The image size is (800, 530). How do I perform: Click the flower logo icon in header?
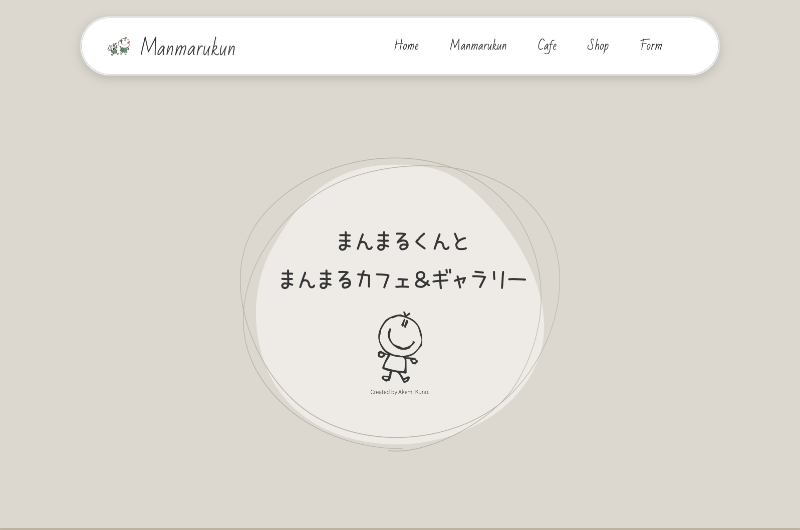(119, 46)
